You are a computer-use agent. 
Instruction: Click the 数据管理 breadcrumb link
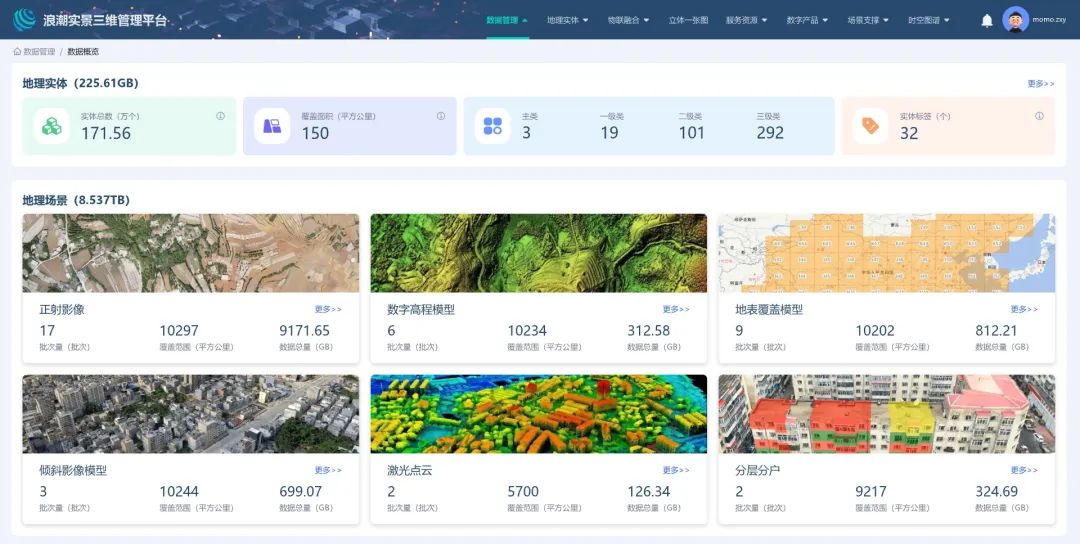(x=39, y=52)
